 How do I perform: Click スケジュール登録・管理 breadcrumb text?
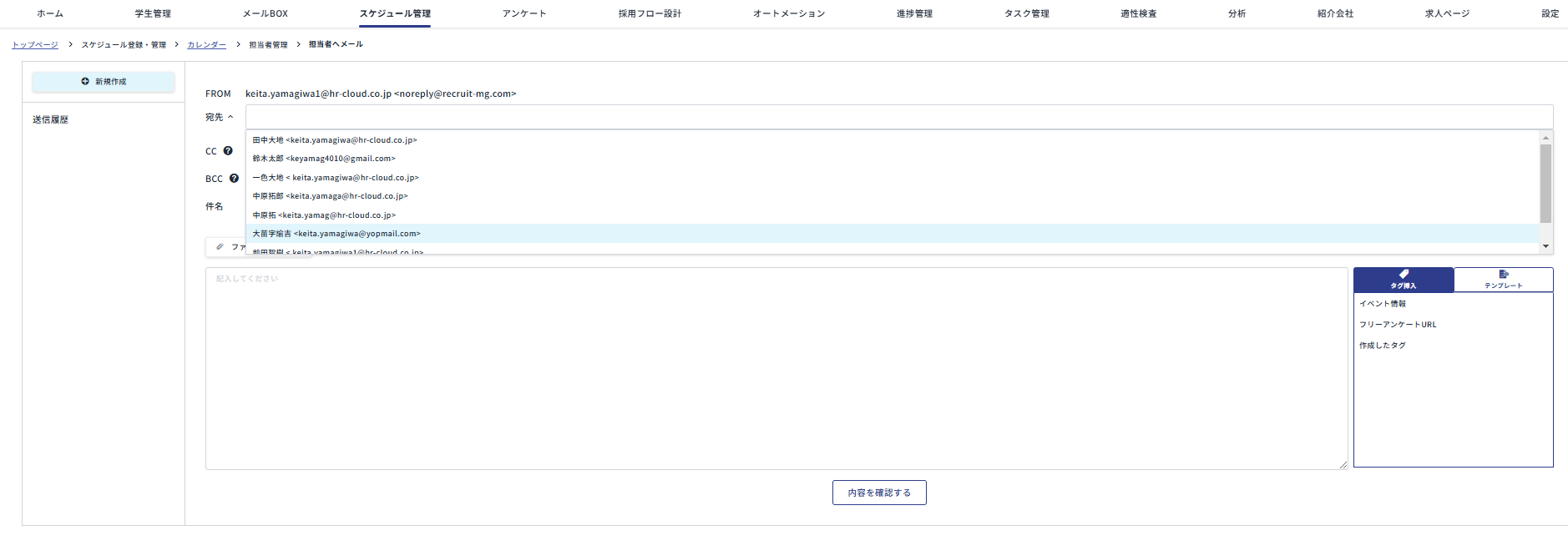[x=124, y=44]
